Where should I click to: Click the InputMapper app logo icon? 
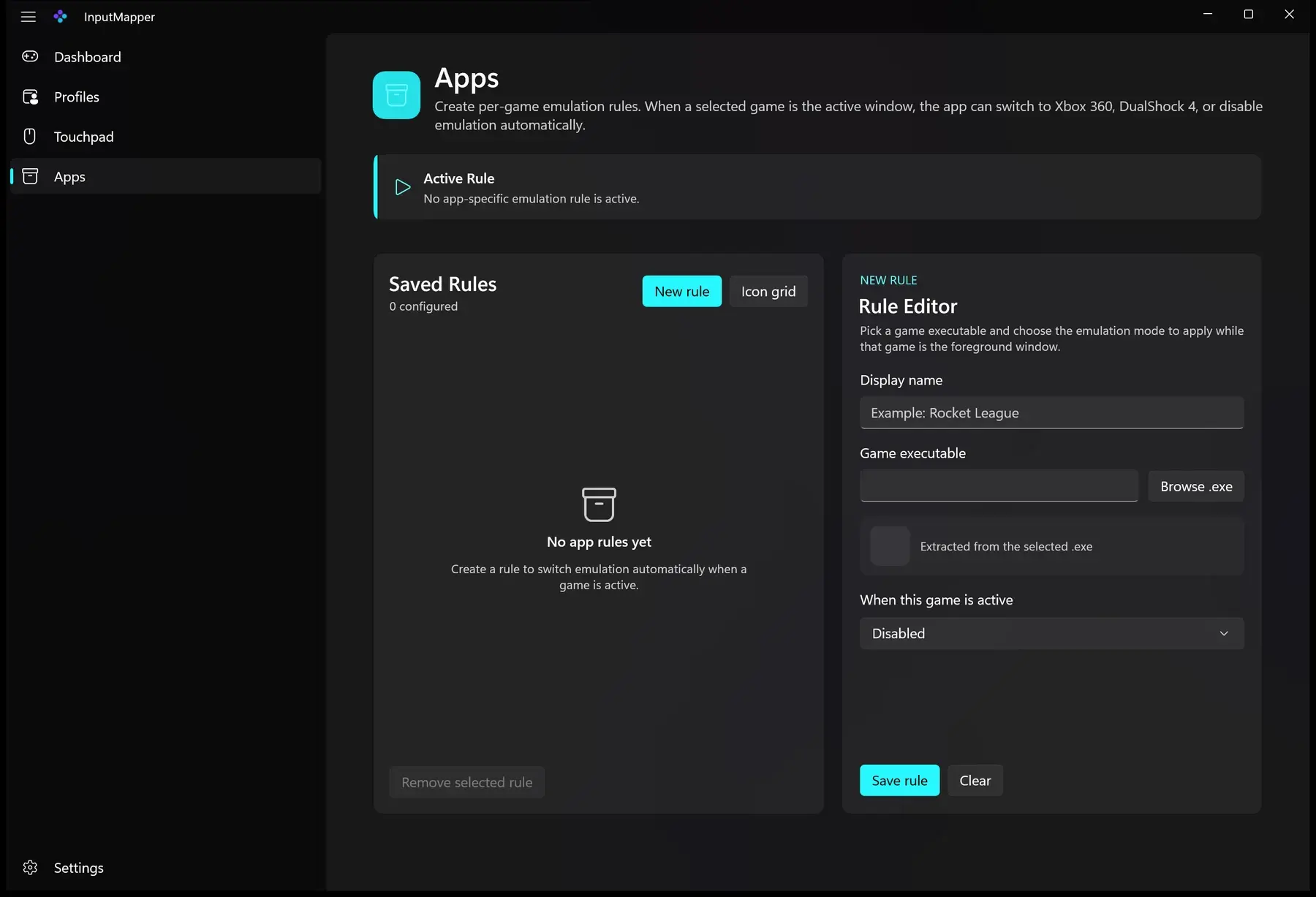(61, 16)
